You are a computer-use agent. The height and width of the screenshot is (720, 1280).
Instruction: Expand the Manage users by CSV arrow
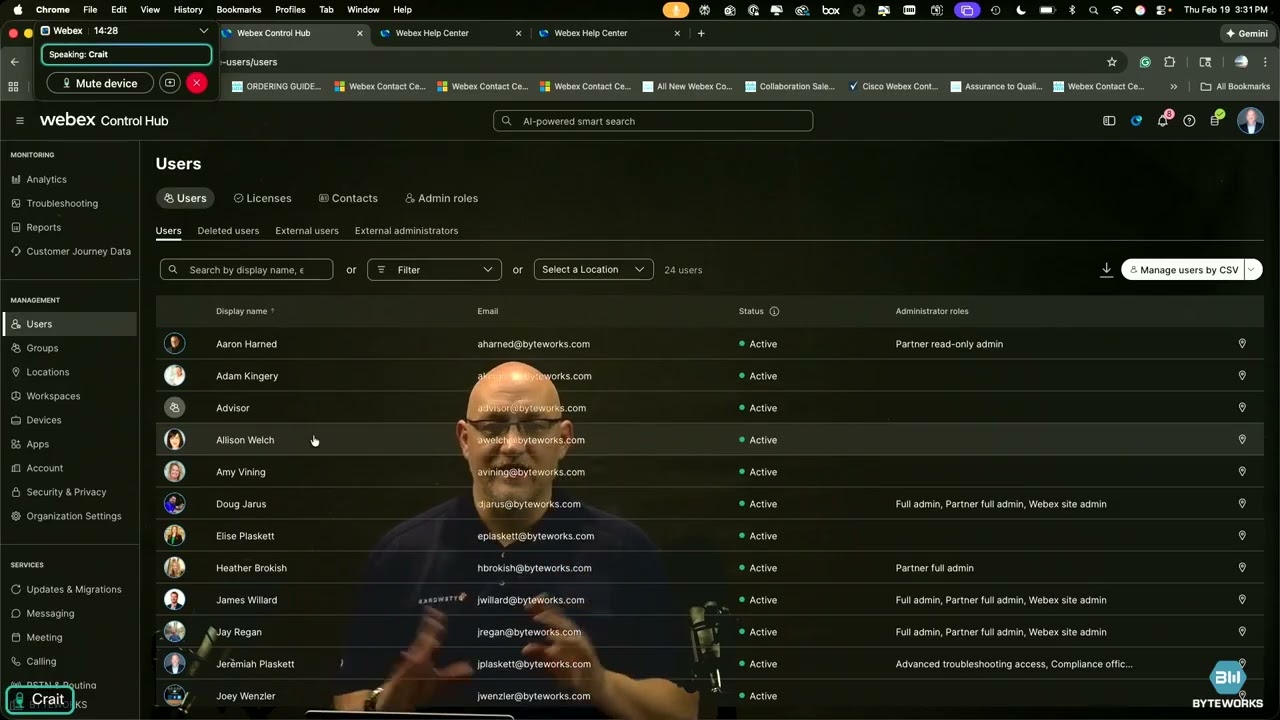pos(1252,270)
